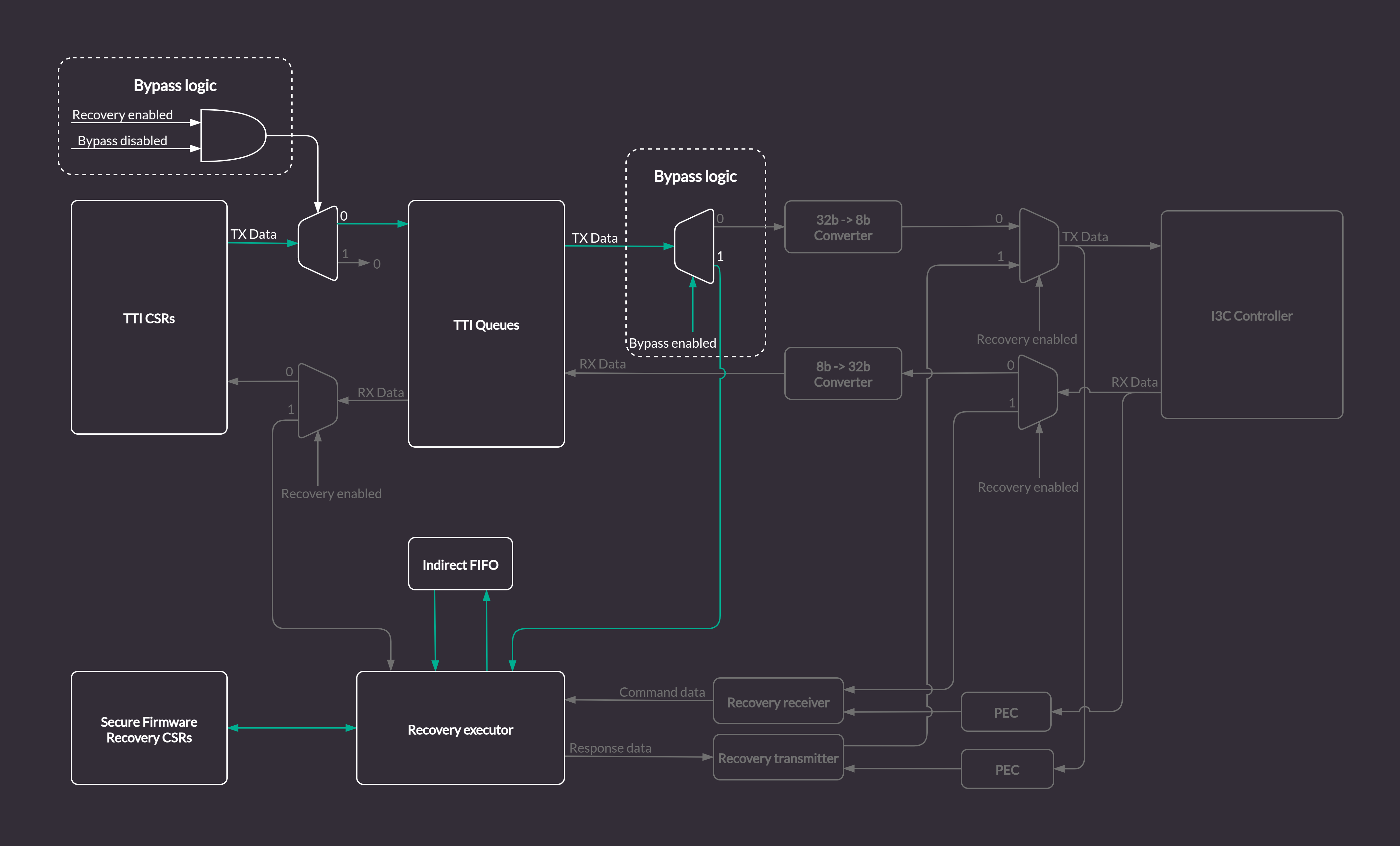Select the TTI CSRs block
This screenshot has height=846, width=1400.
pos(149,318)
